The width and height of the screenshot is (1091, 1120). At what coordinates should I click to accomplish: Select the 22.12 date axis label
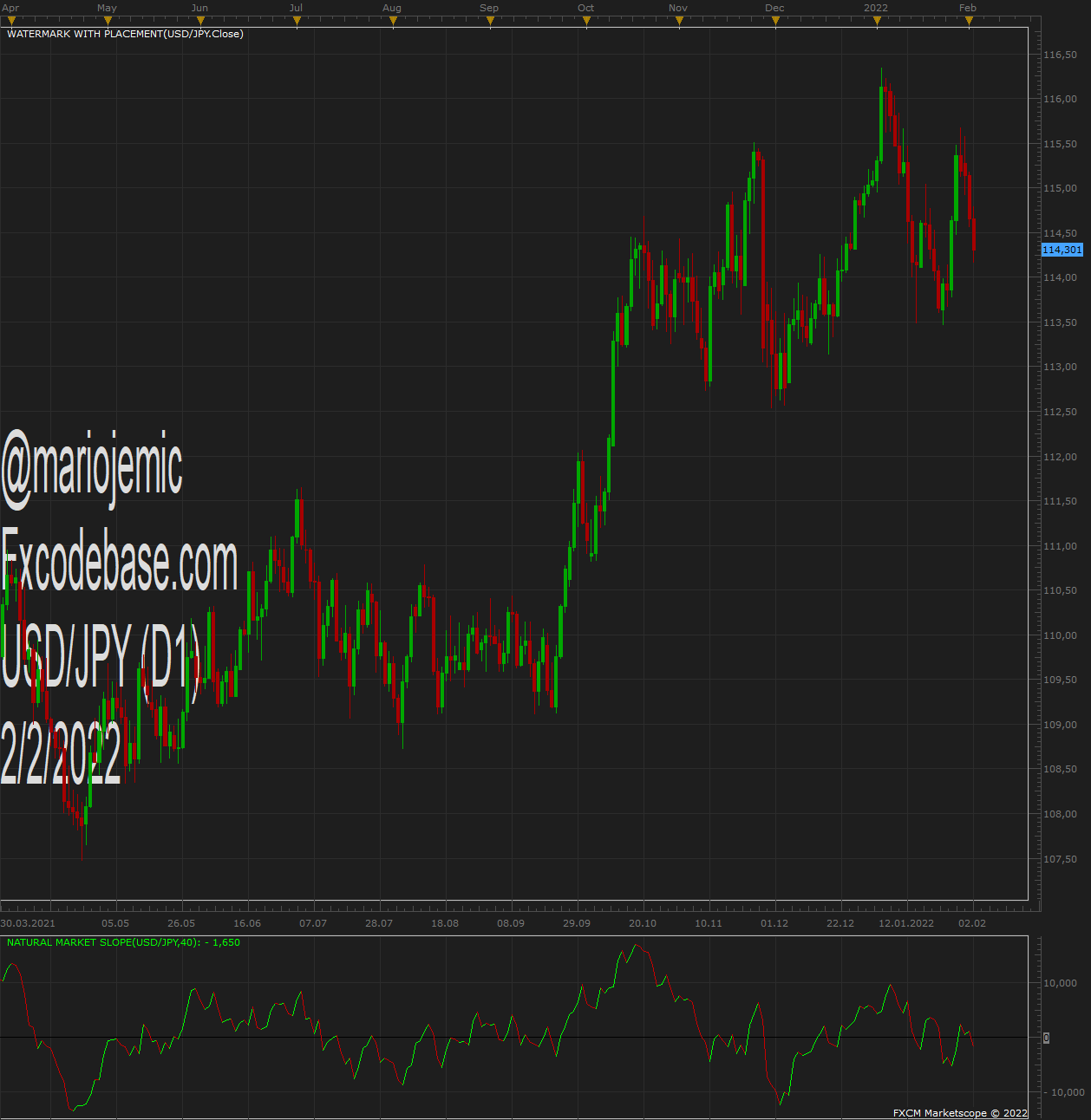point(840,923)
